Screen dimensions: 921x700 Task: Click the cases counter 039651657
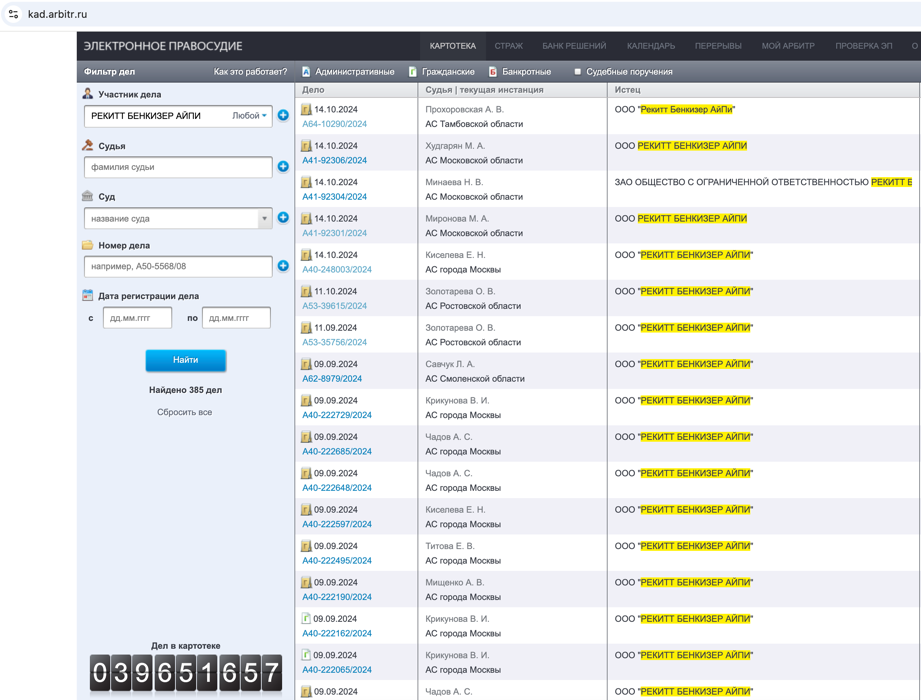186,672
